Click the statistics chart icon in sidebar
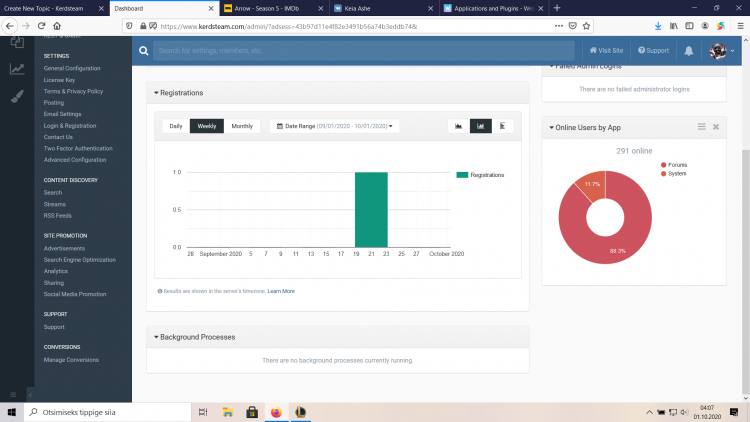Viewport: 750px width, 422px height. 17,69
